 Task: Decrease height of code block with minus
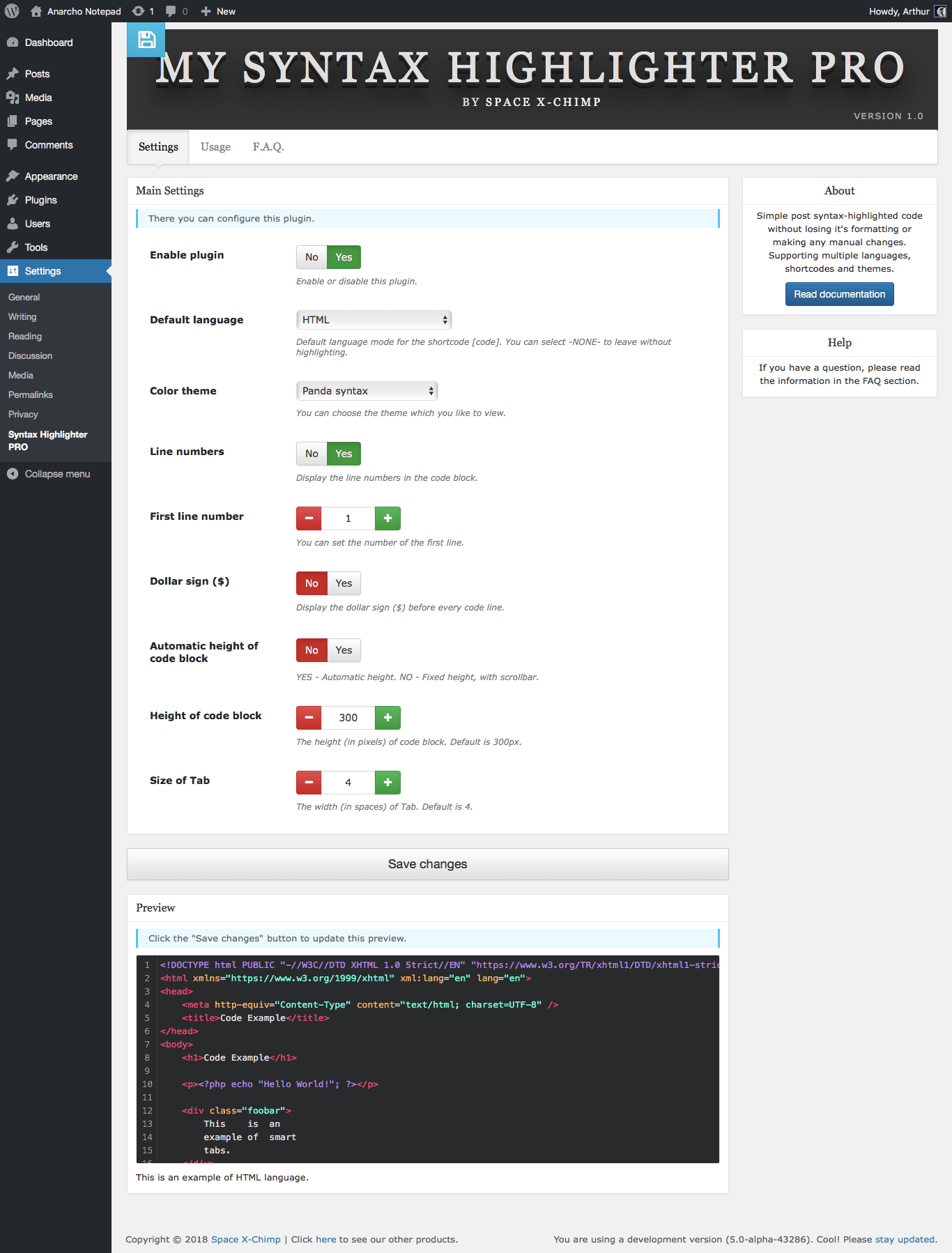click(309, 718)
